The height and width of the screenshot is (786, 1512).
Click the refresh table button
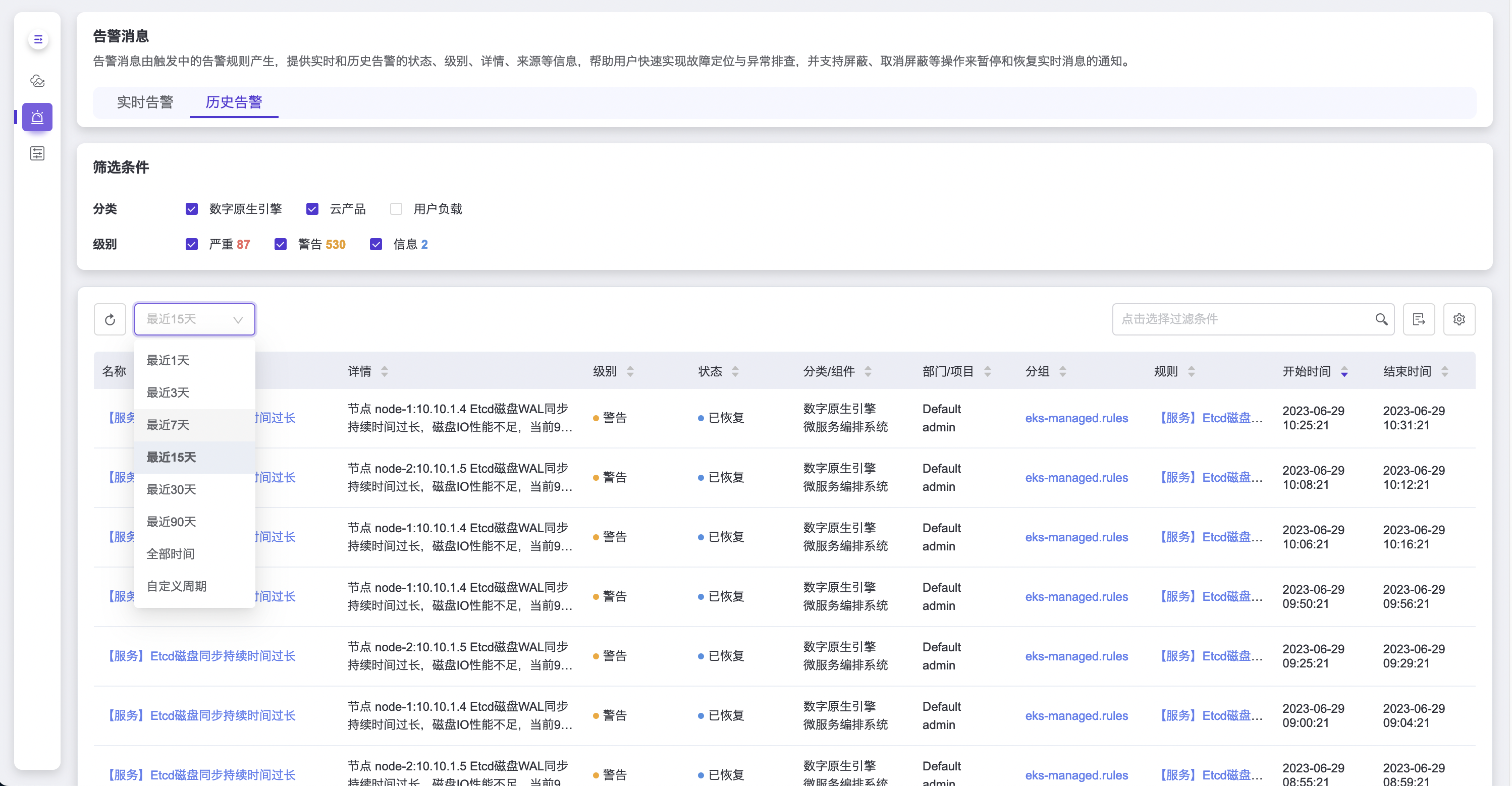[110, 320]
